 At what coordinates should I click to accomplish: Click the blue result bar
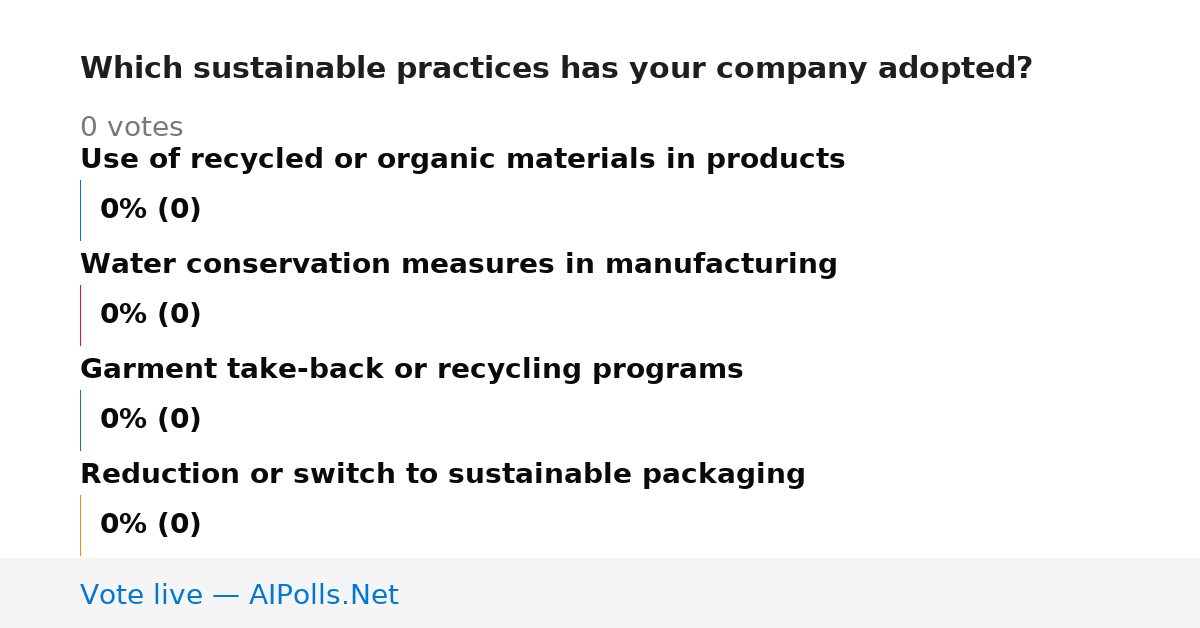point(80,210)
